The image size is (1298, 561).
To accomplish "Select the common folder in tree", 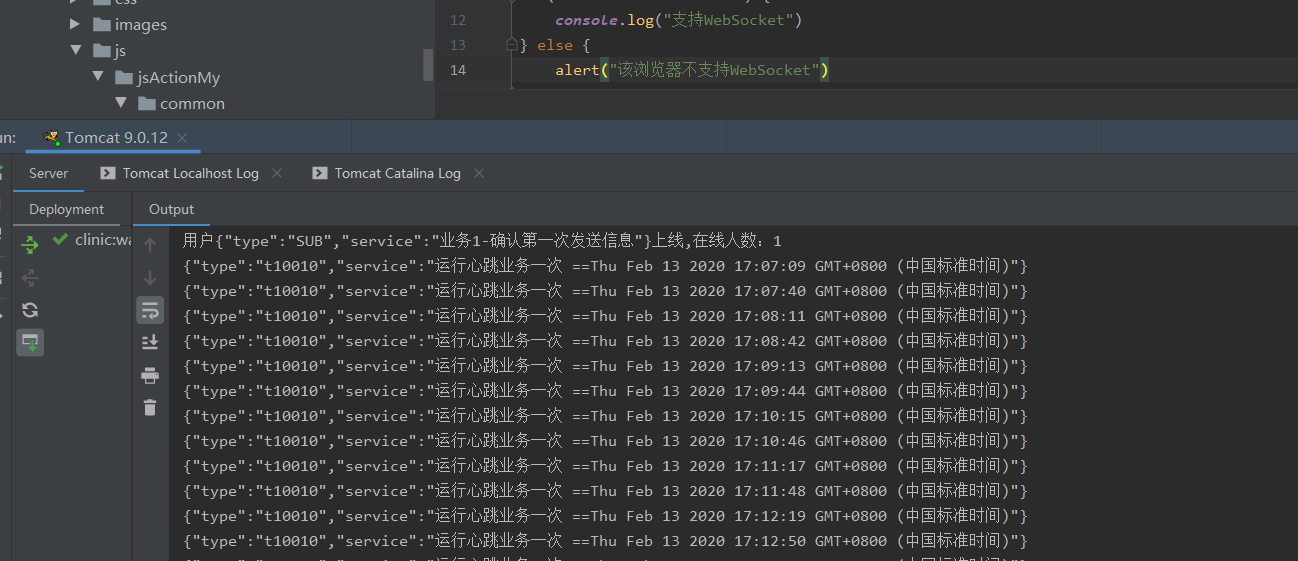I will (192, 103).
